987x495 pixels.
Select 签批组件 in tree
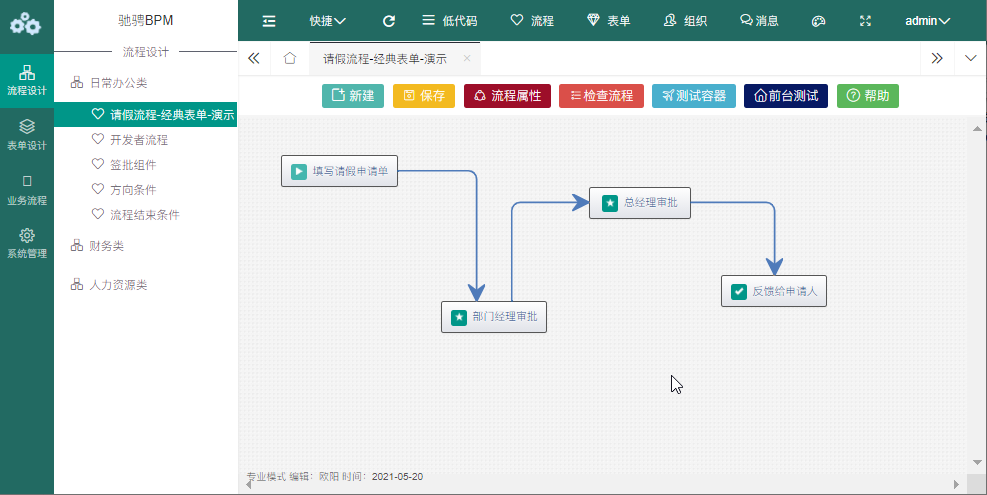click(x=133, y=164)
